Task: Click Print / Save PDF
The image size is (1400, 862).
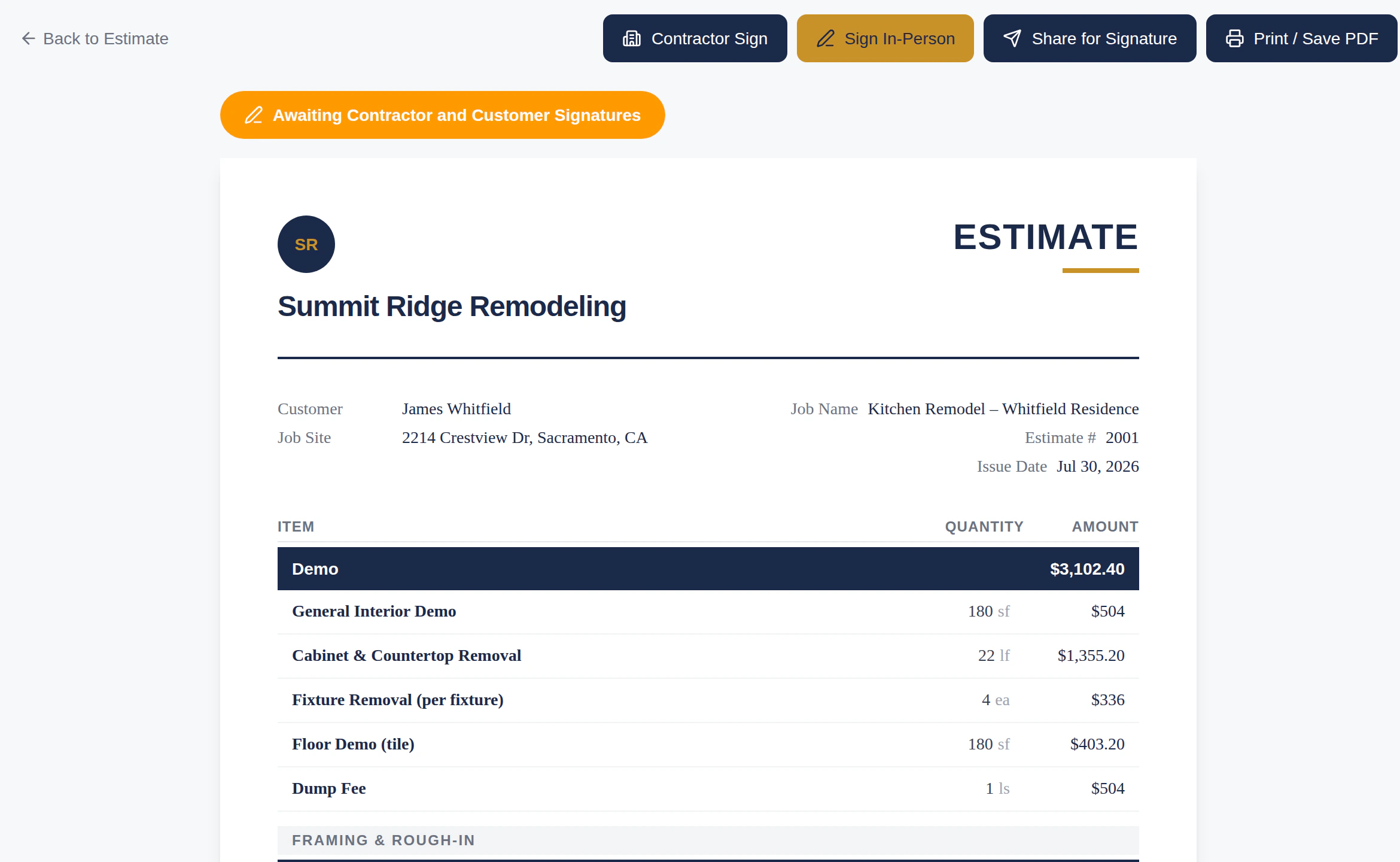Action: coord(1302,38)
